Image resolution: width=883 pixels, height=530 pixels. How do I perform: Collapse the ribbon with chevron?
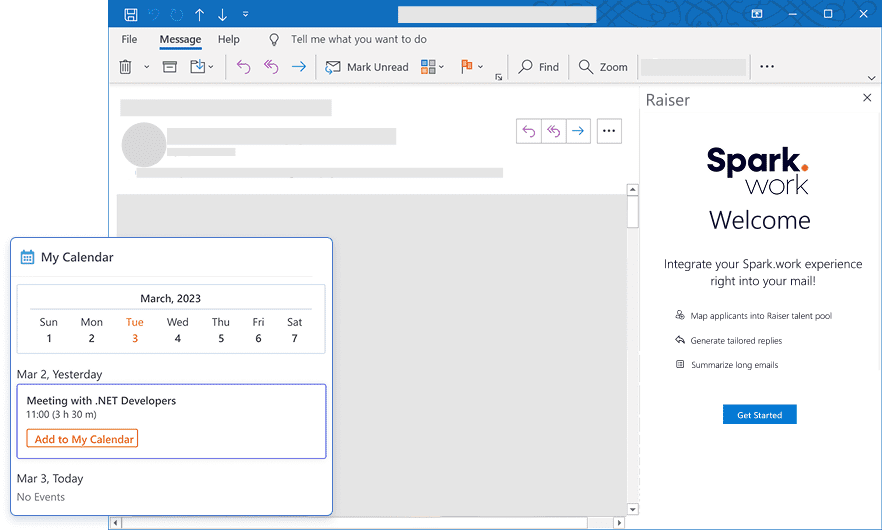click(x=871, y=78)
